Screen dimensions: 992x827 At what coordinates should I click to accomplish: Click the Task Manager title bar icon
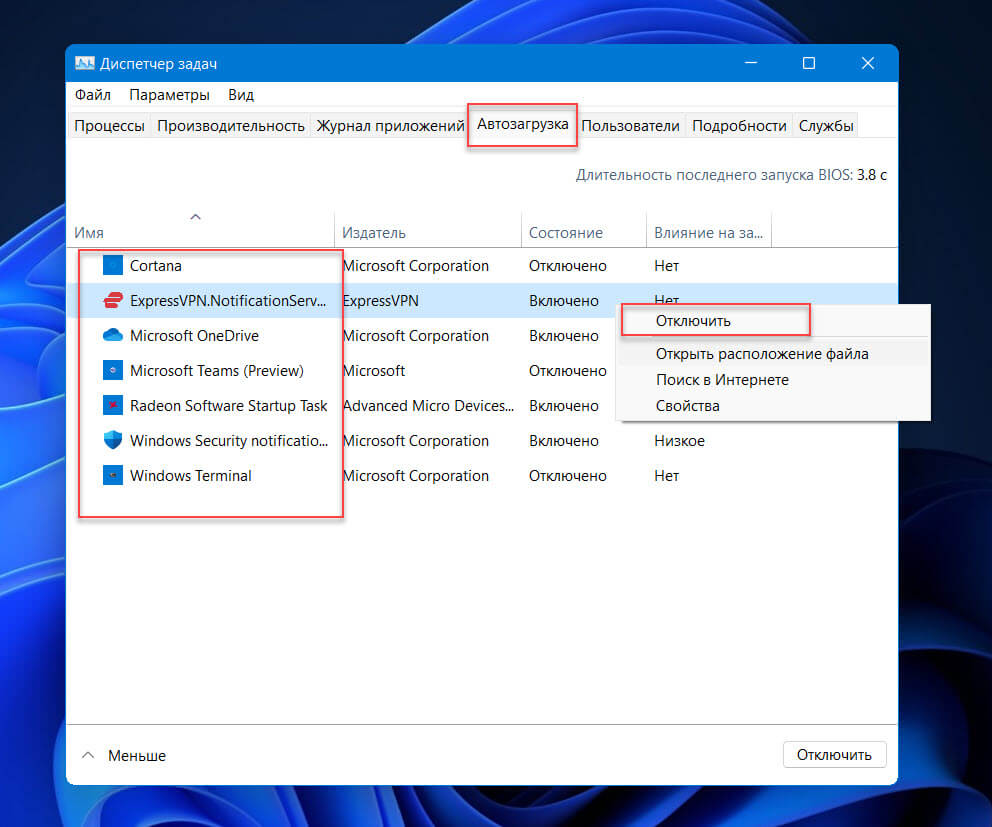point(84,63)
